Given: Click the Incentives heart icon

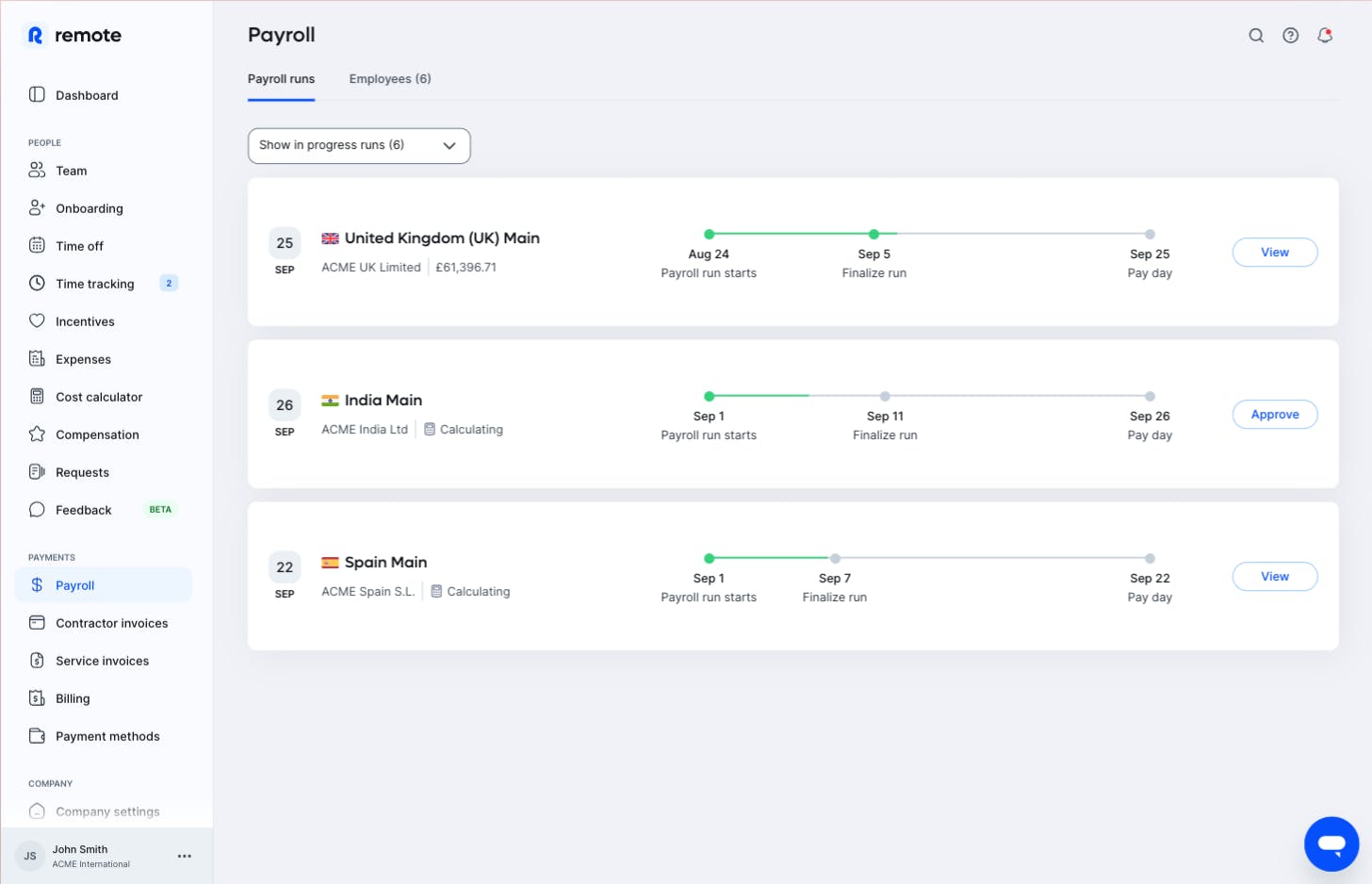Looking at the screenshot, I should coord(37,321).
